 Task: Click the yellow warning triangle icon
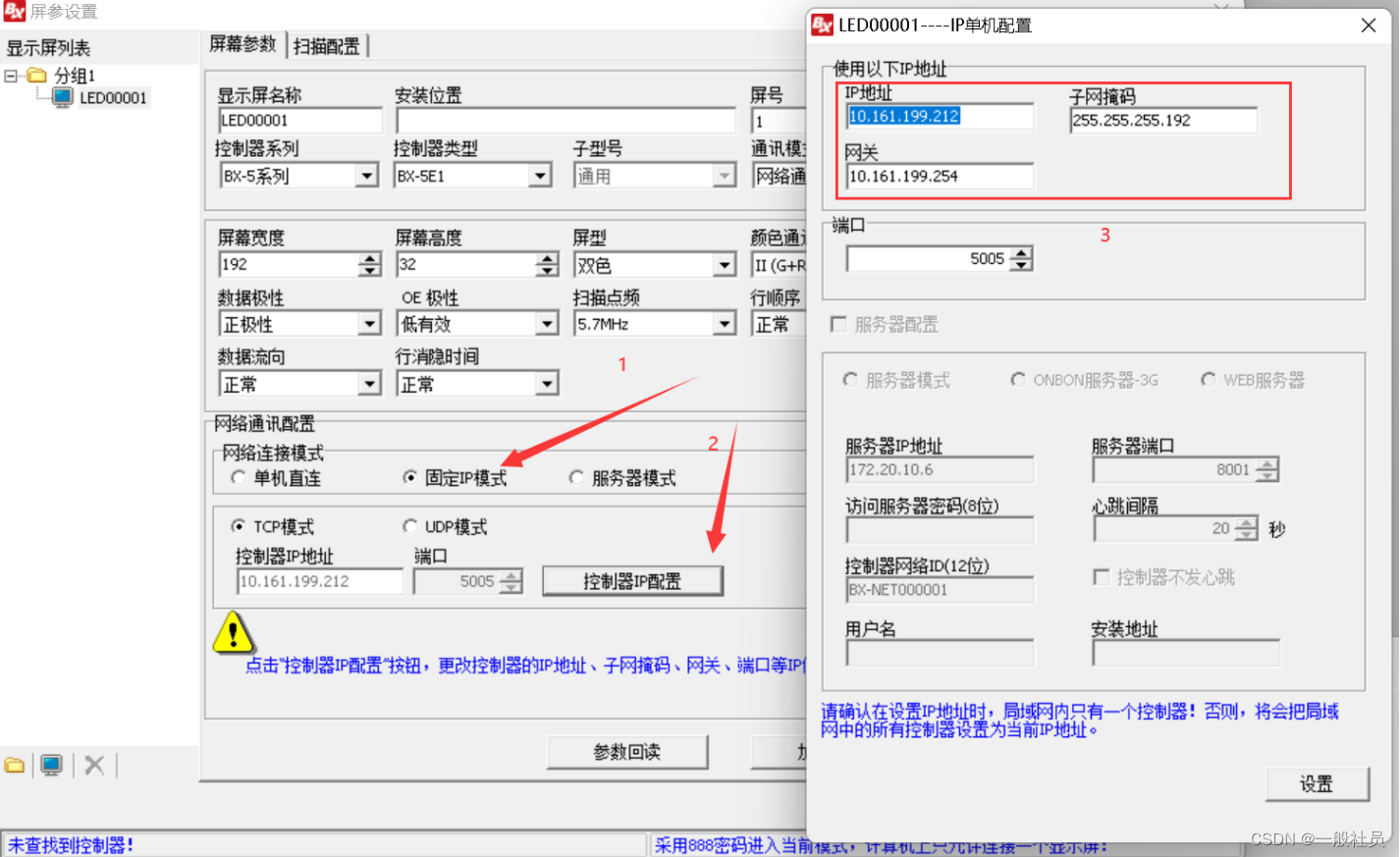[233, 633]
